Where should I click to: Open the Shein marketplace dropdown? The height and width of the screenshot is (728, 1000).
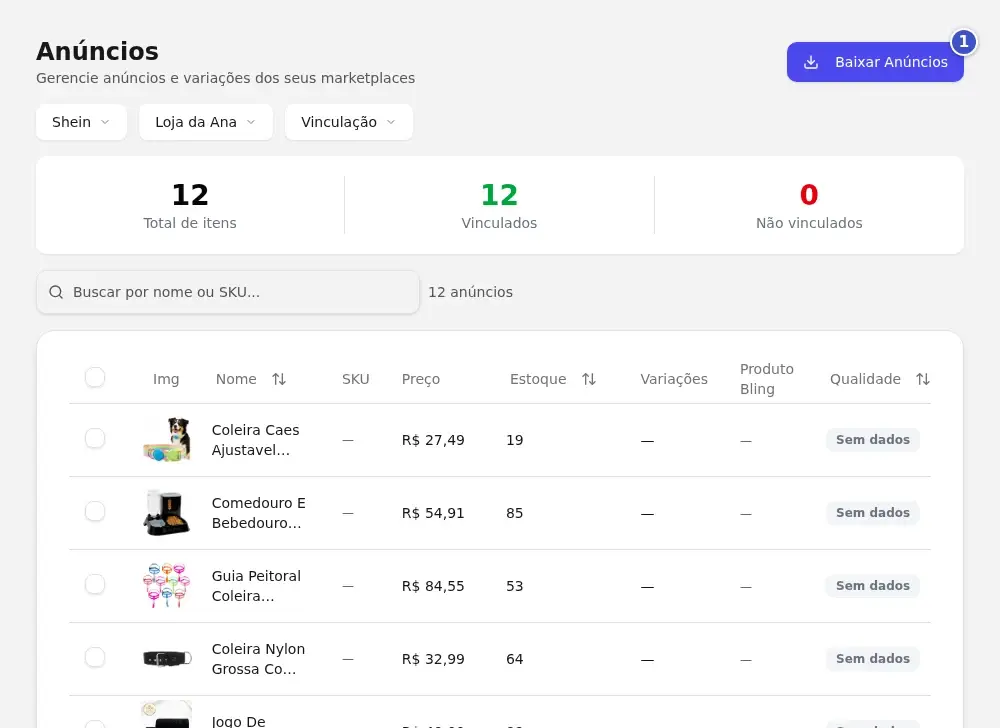(81, 122)
